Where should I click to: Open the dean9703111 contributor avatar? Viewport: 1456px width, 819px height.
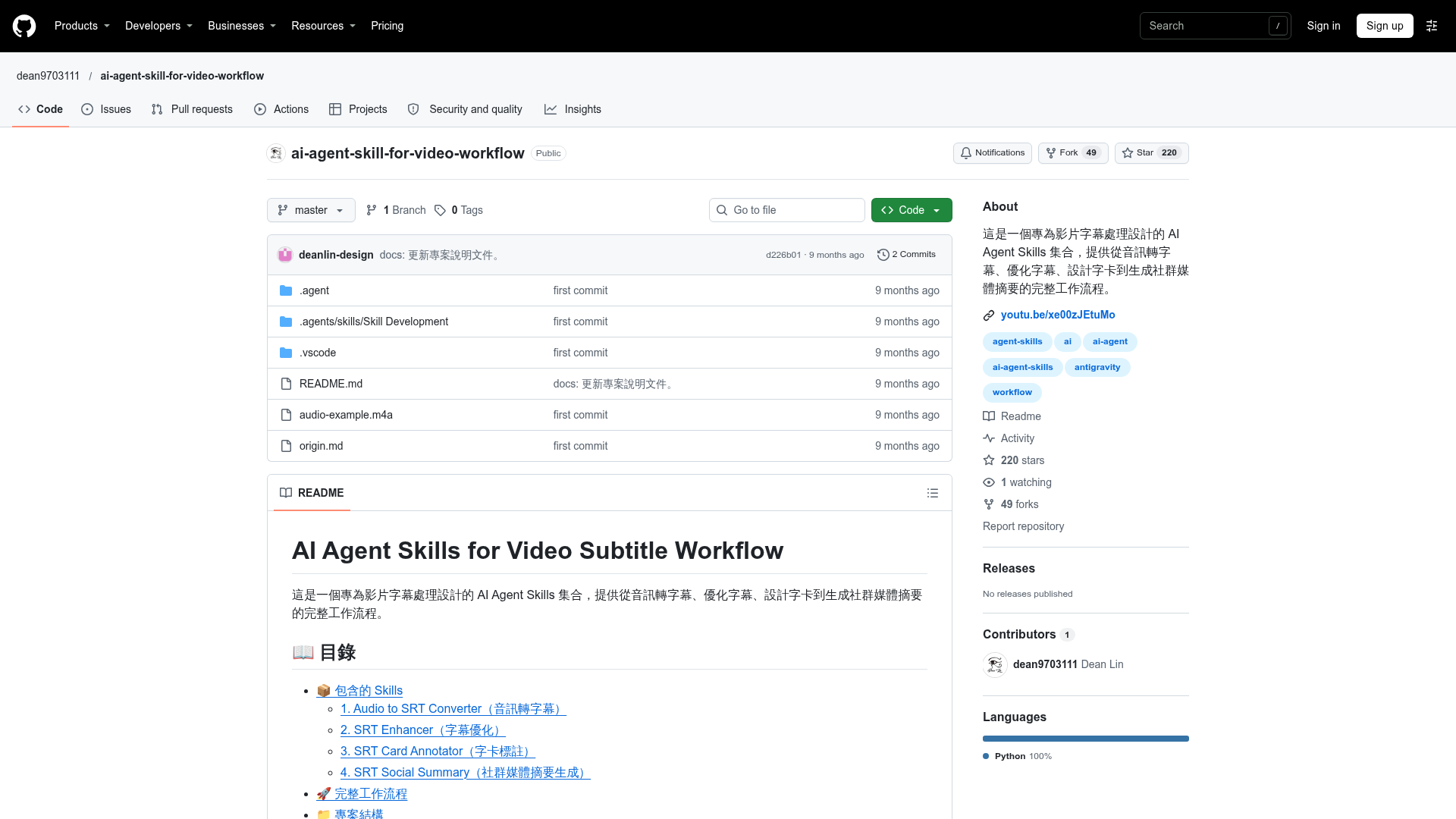tap(995, 664)
